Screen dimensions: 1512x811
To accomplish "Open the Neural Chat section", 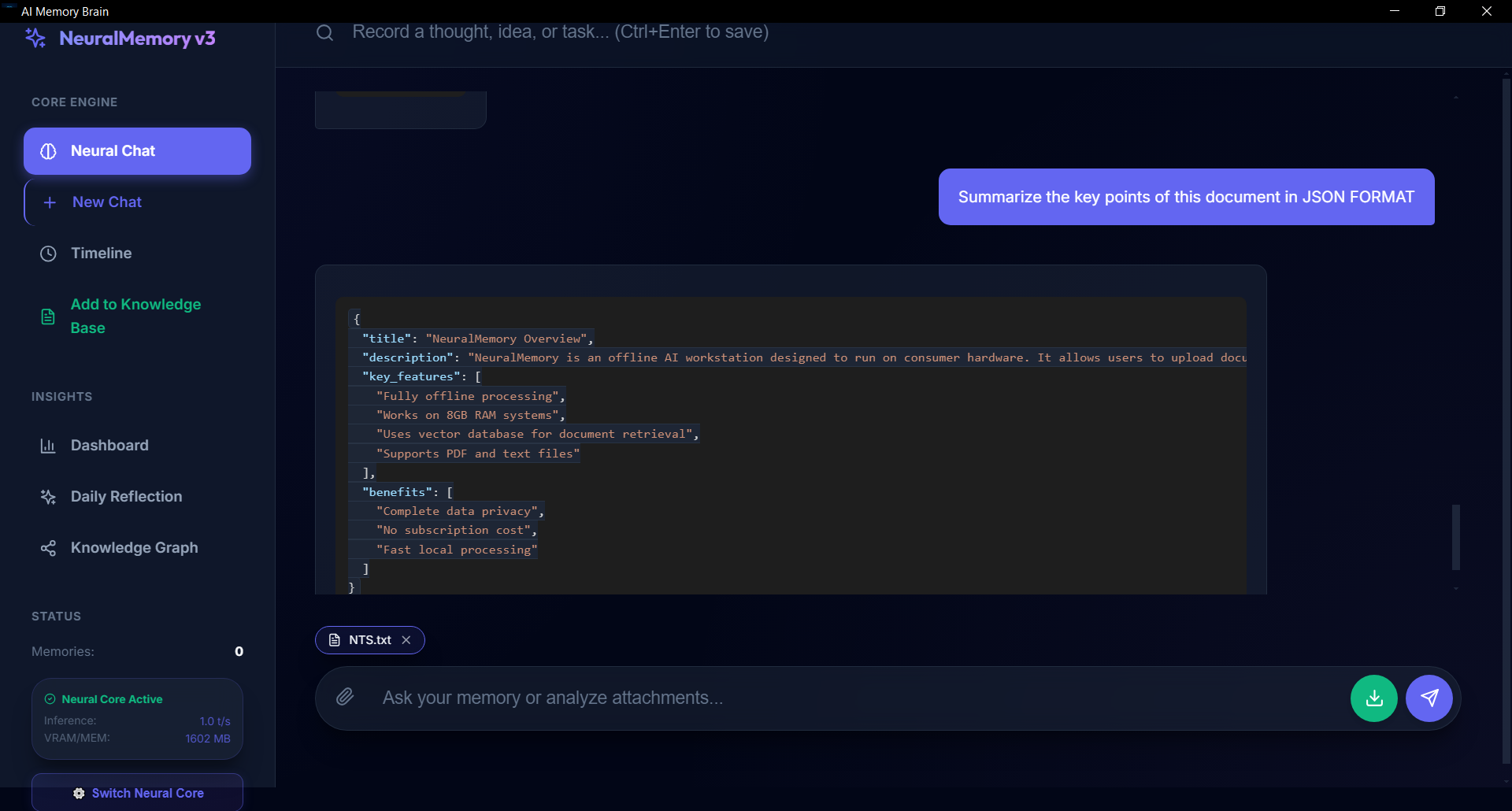I will 137,151.
